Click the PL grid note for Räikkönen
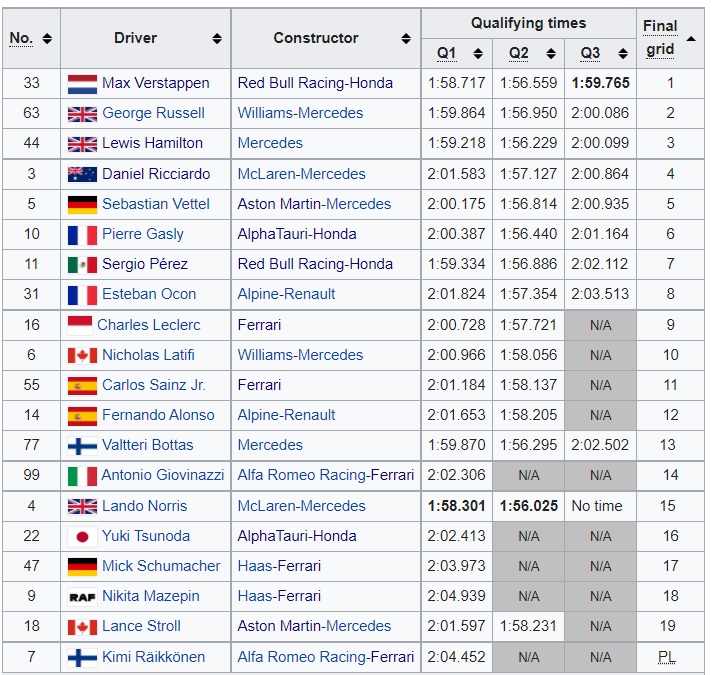The height and width of the screenshot is (675, 713). [x=667, y=657]
